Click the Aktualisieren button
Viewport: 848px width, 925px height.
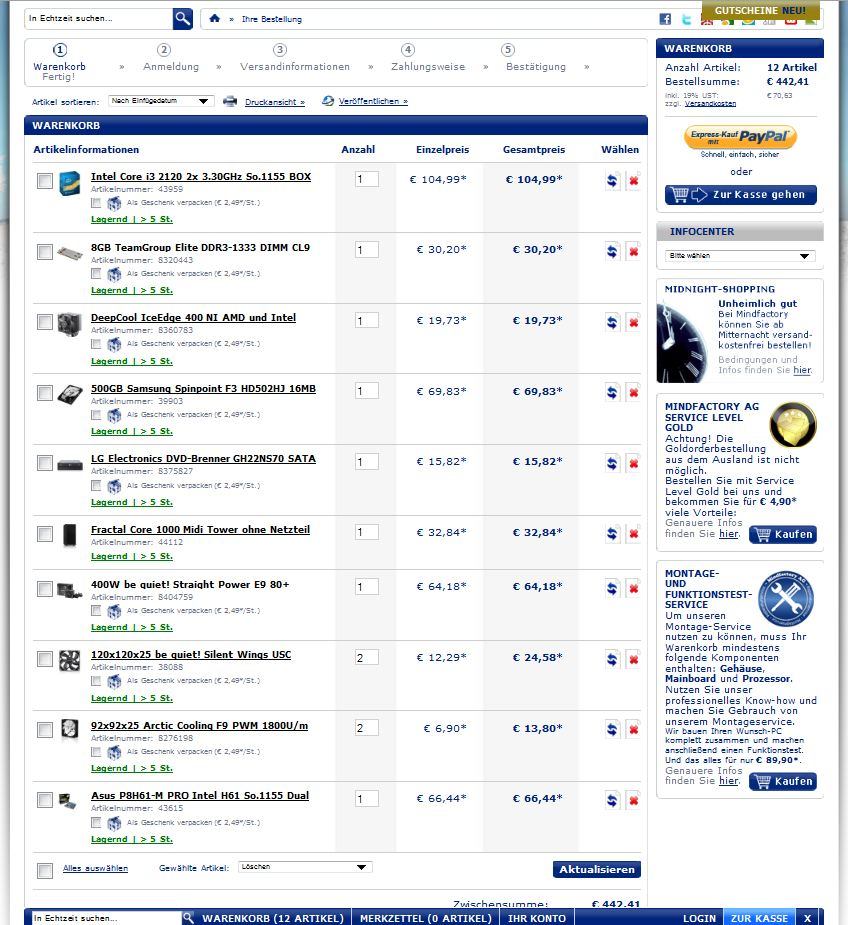tap(597, 870)
